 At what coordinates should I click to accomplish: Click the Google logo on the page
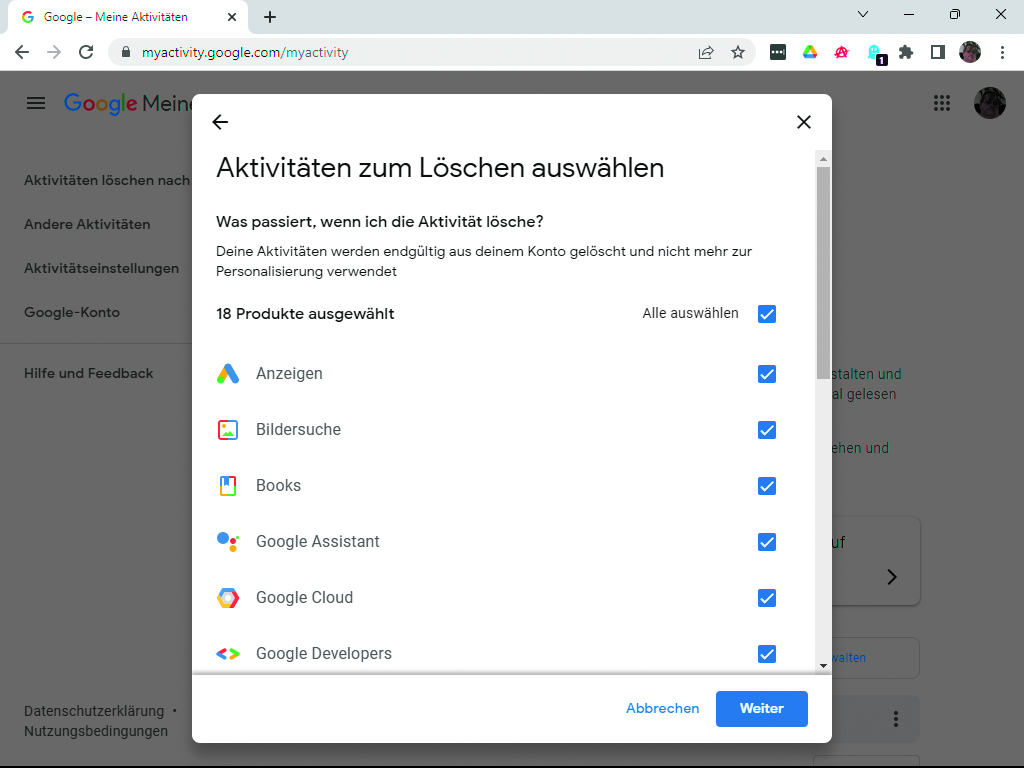pyautogui.click(x=101, y=103)
